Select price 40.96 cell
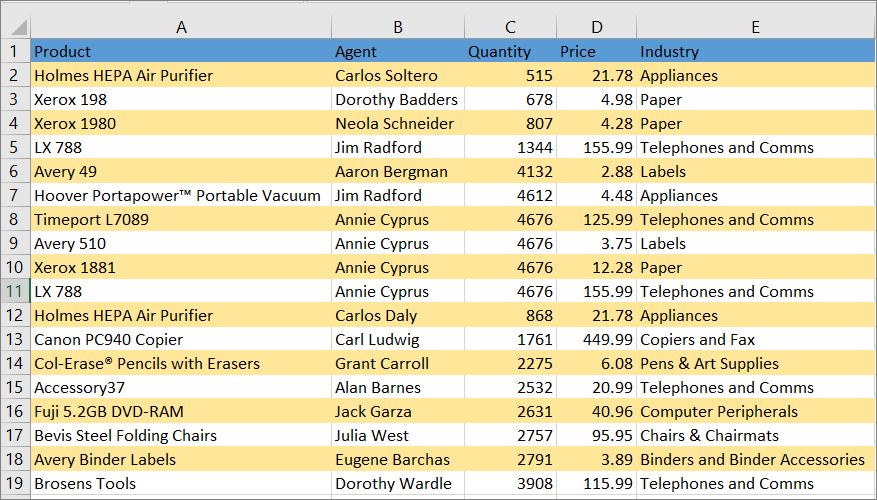Screen dimensions: 877x500 596,412
